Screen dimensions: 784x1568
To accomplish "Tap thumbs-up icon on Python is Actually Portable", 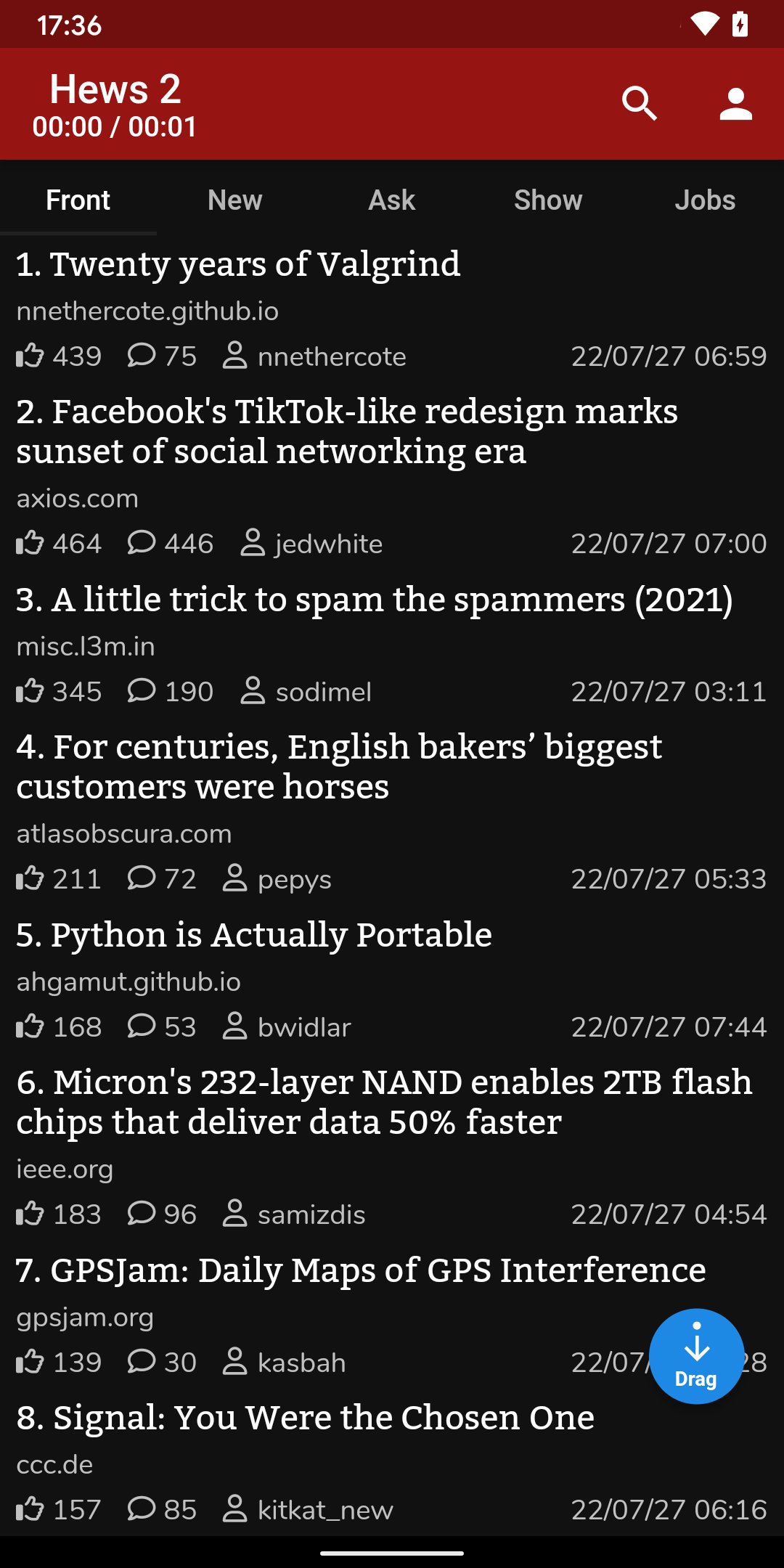I will (x=30, y=1026).
